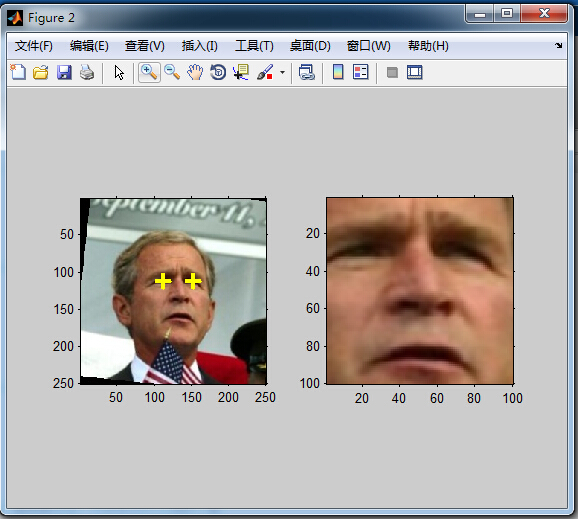Image resolution: width=578 pixels, height=519 pixels.
Task: Click the Hide Plot Tools icon
Action: coord(392,73)
